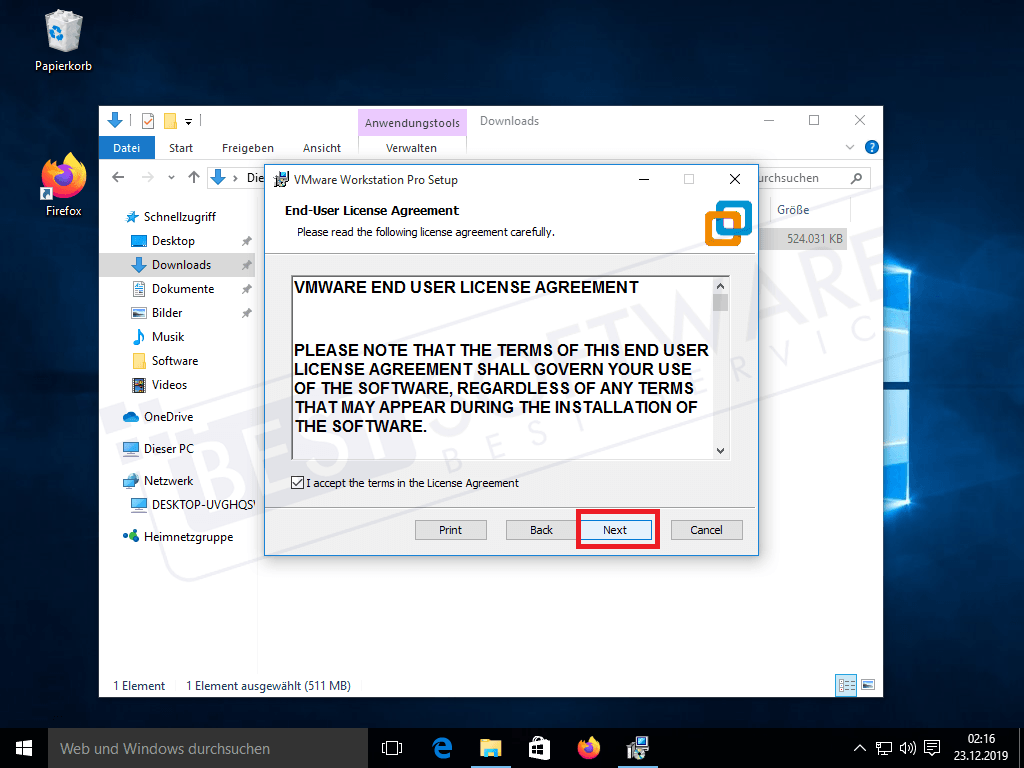Click the Next button in the setup wizard

(x=617, y=529)
